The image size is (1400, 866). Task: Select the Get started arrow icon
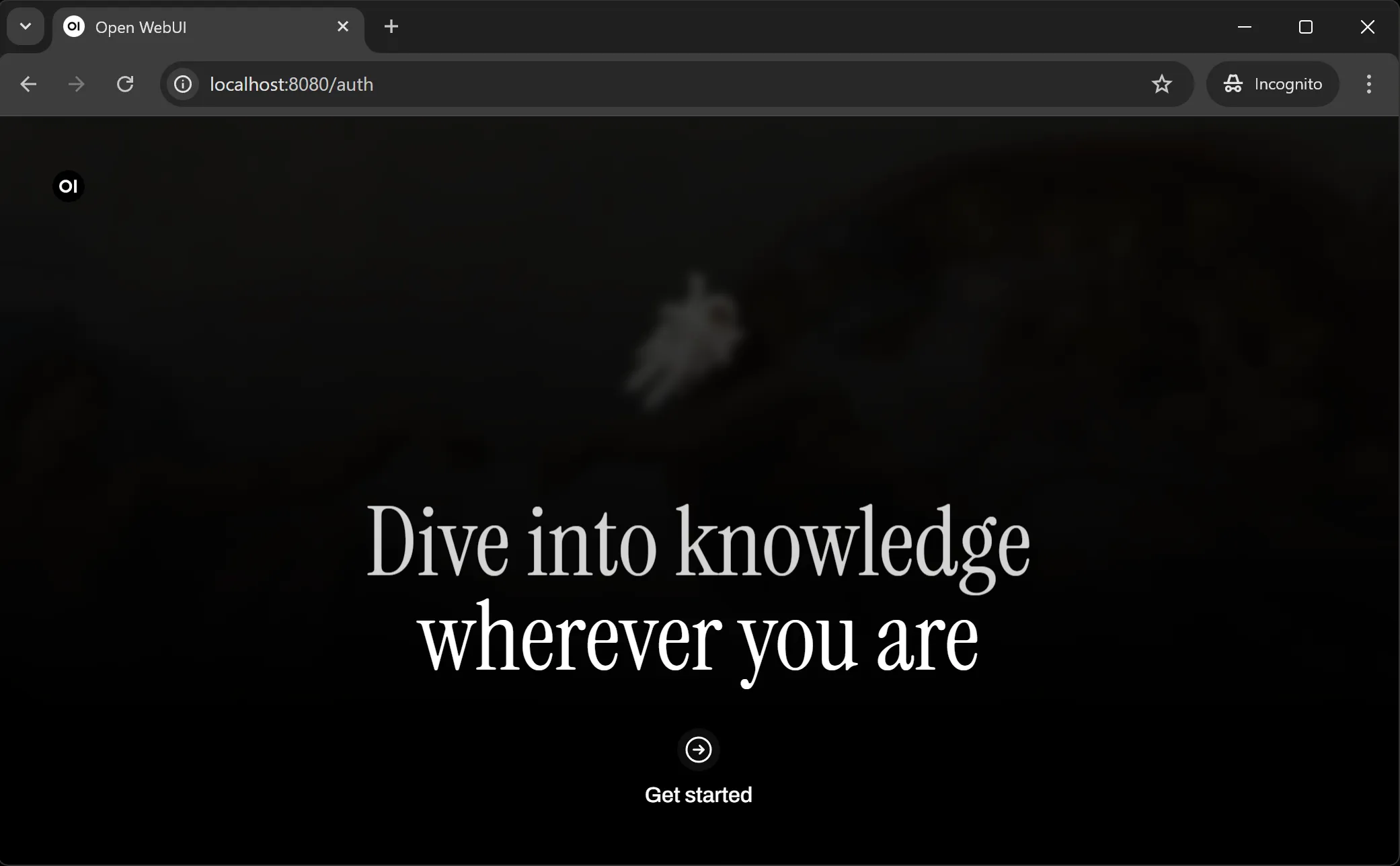pos(699,750)
